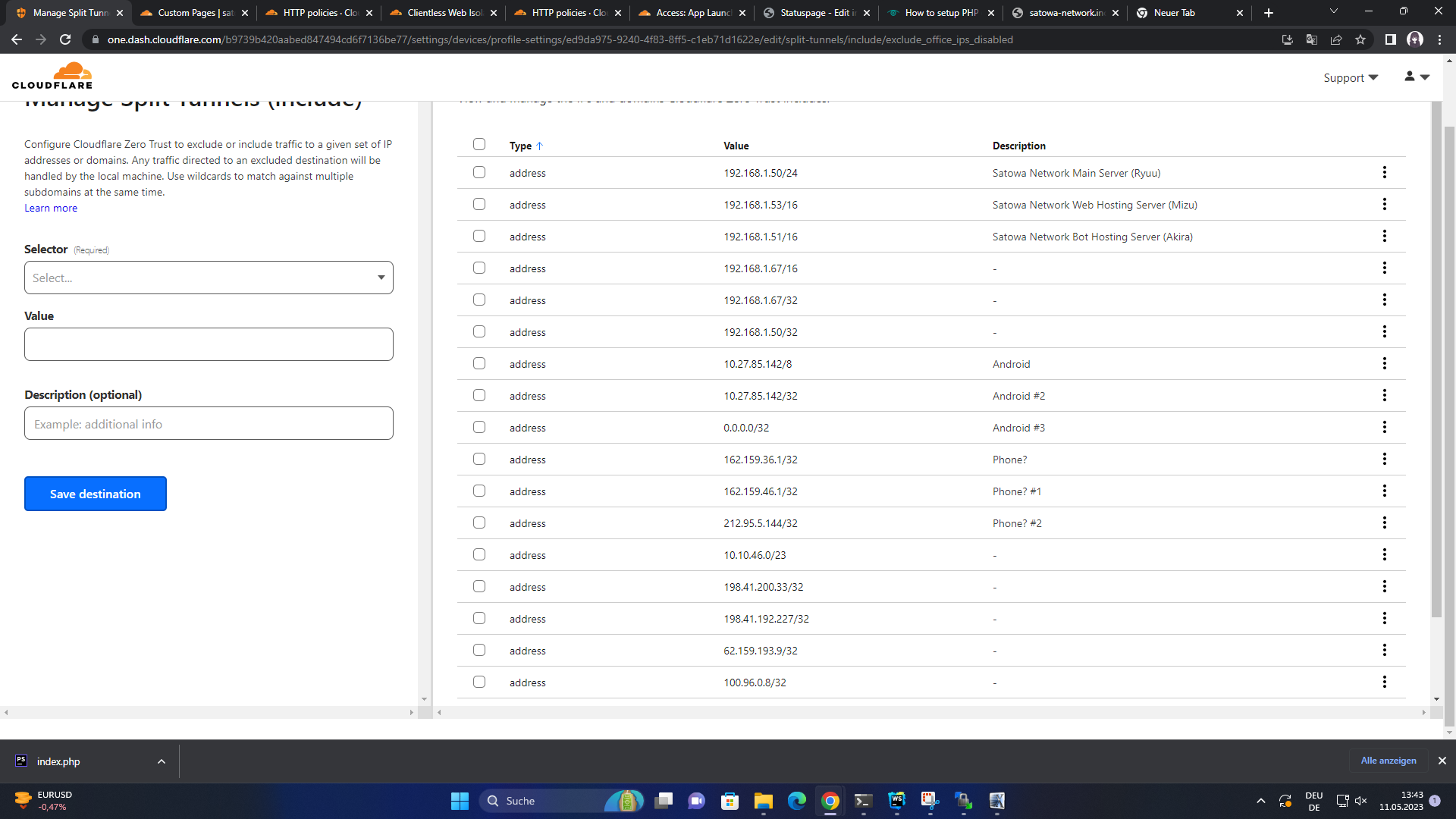1456x819 pixels.
Task: Click the Value input field
Action: click(x=209, y=344)
